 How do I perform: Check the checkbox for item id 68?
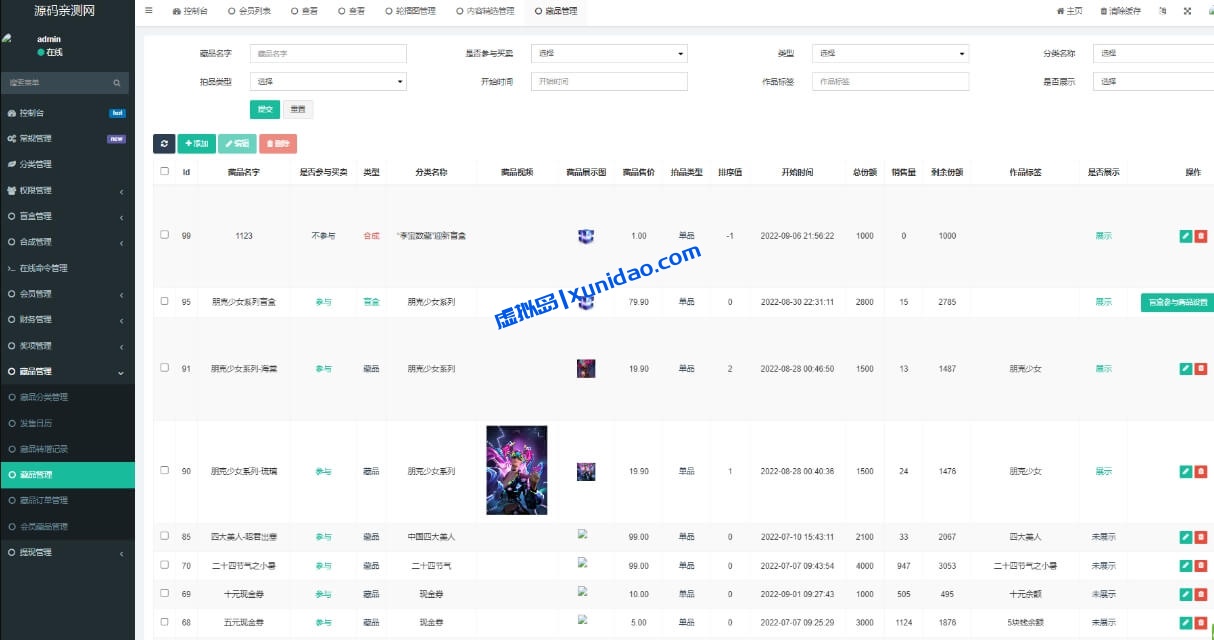pyautogui.click(x=163, y=621)
